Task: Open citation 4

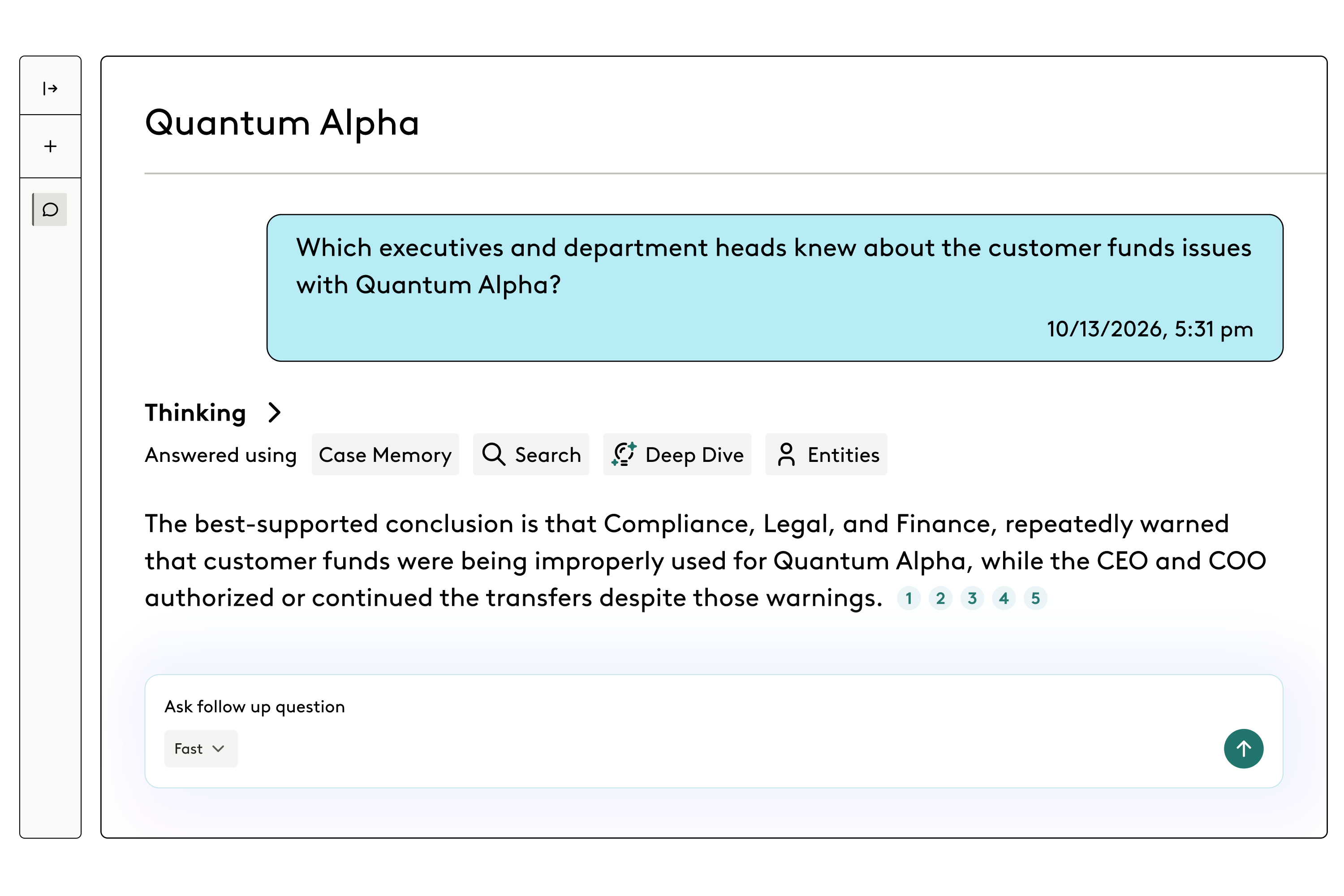Action: (x=1004, y=598)
